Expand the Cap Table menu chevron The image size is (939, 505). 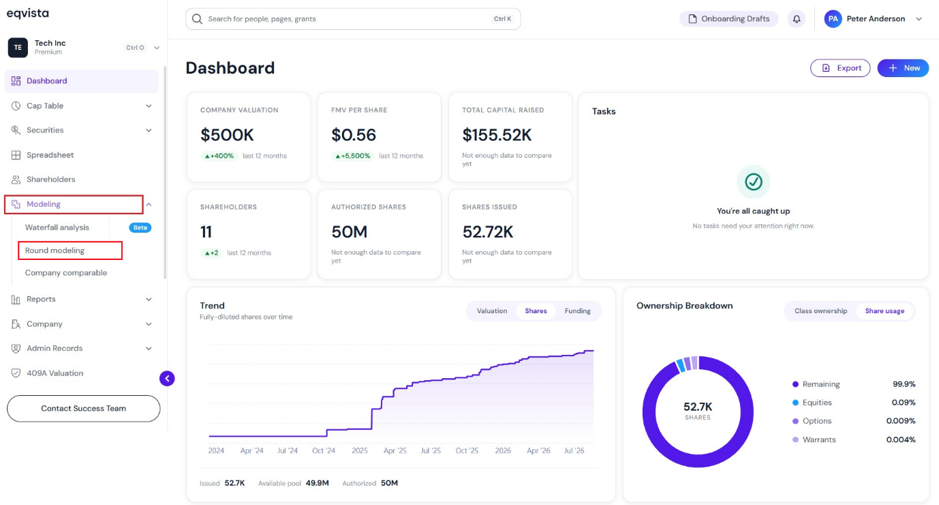pos(149,106)
